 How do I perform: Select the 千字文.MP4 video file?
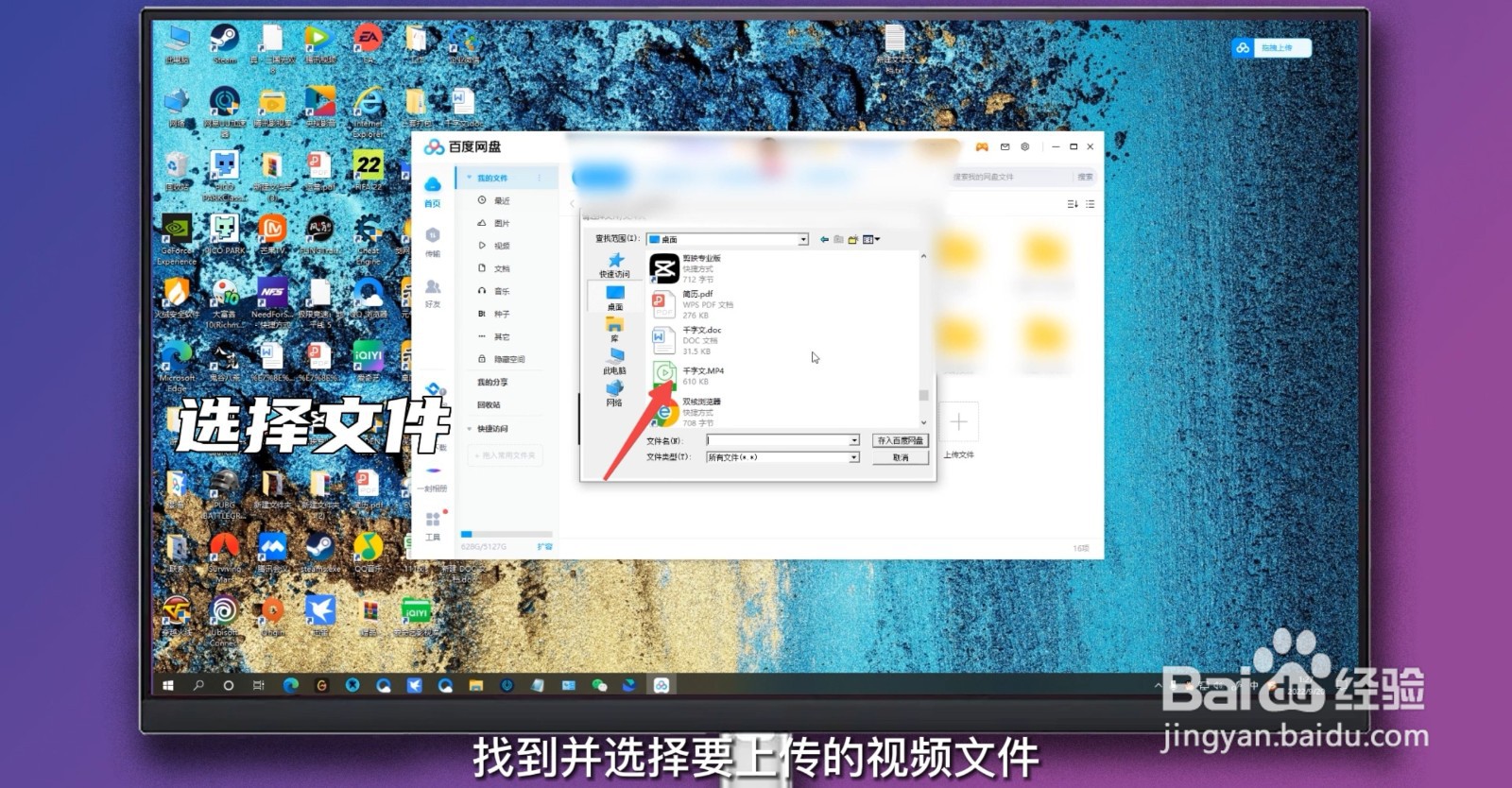[688, 375]
